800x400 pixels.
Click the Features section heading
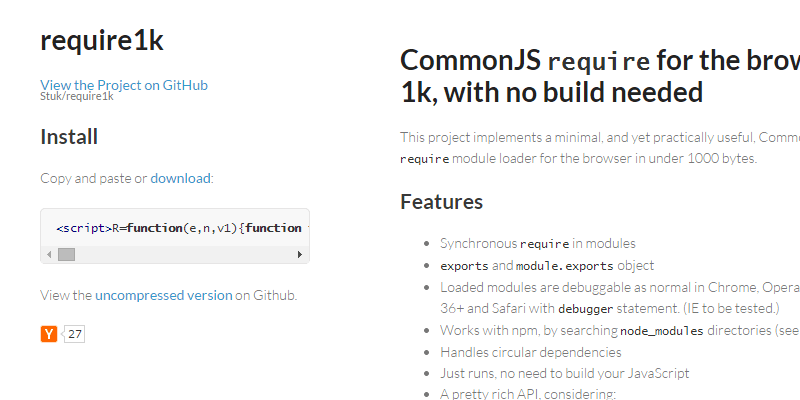click(441, 201)
